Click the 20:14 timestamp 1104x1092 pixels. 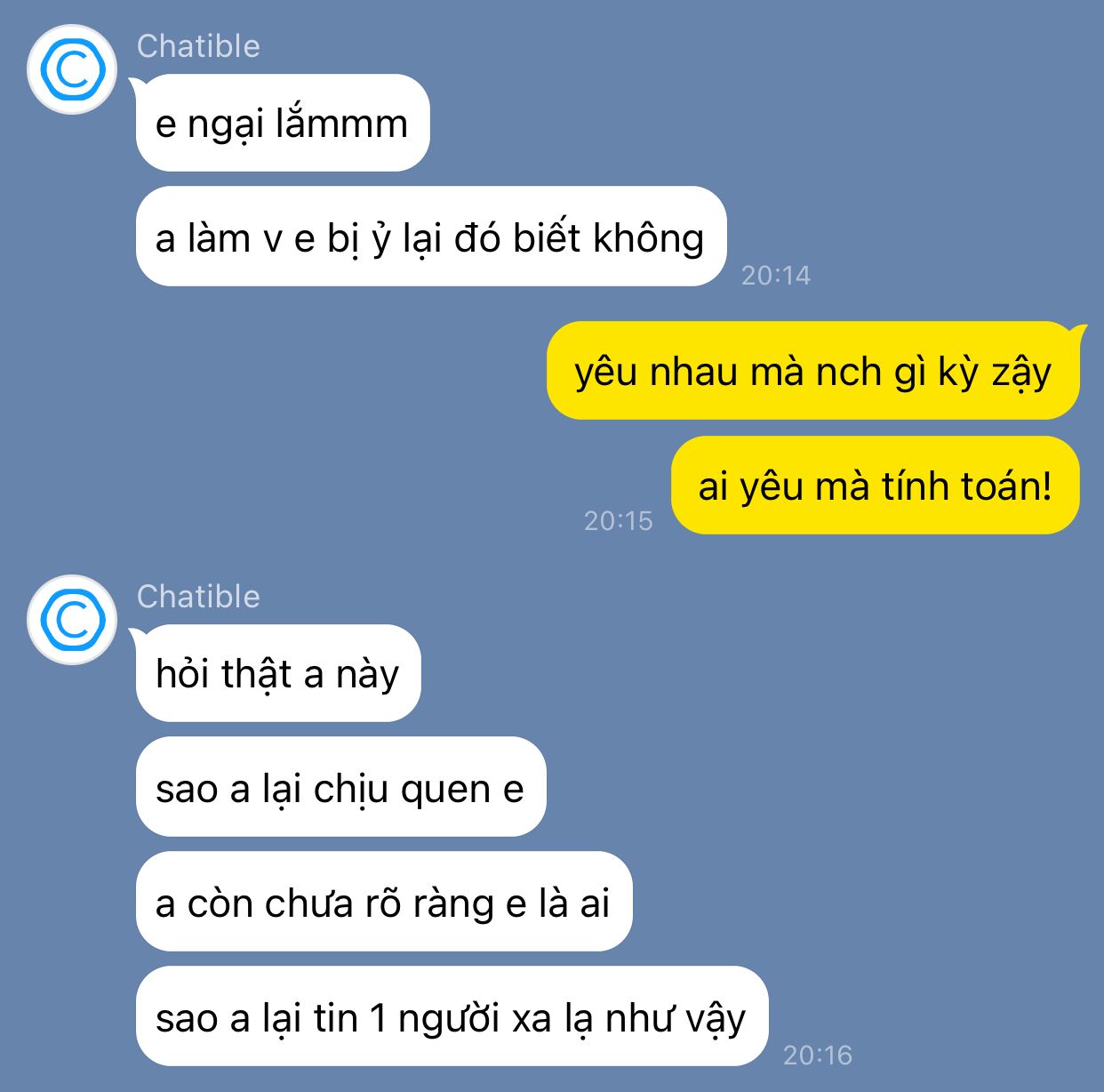click(776, 276)
